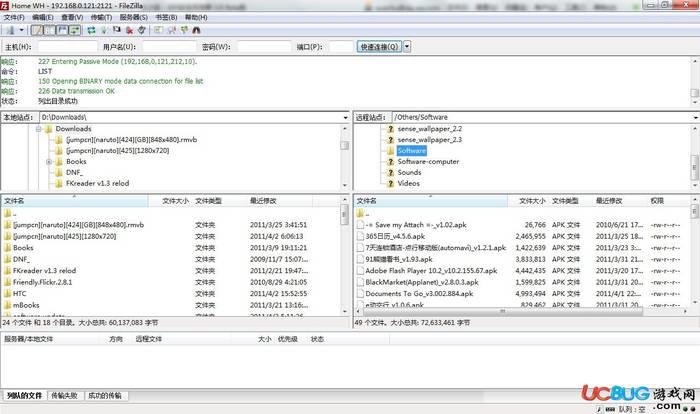Select BlackMarket(Applanet)_v2.8.0.3.apk file
This screenshot has height=414, width=700.
421,282
